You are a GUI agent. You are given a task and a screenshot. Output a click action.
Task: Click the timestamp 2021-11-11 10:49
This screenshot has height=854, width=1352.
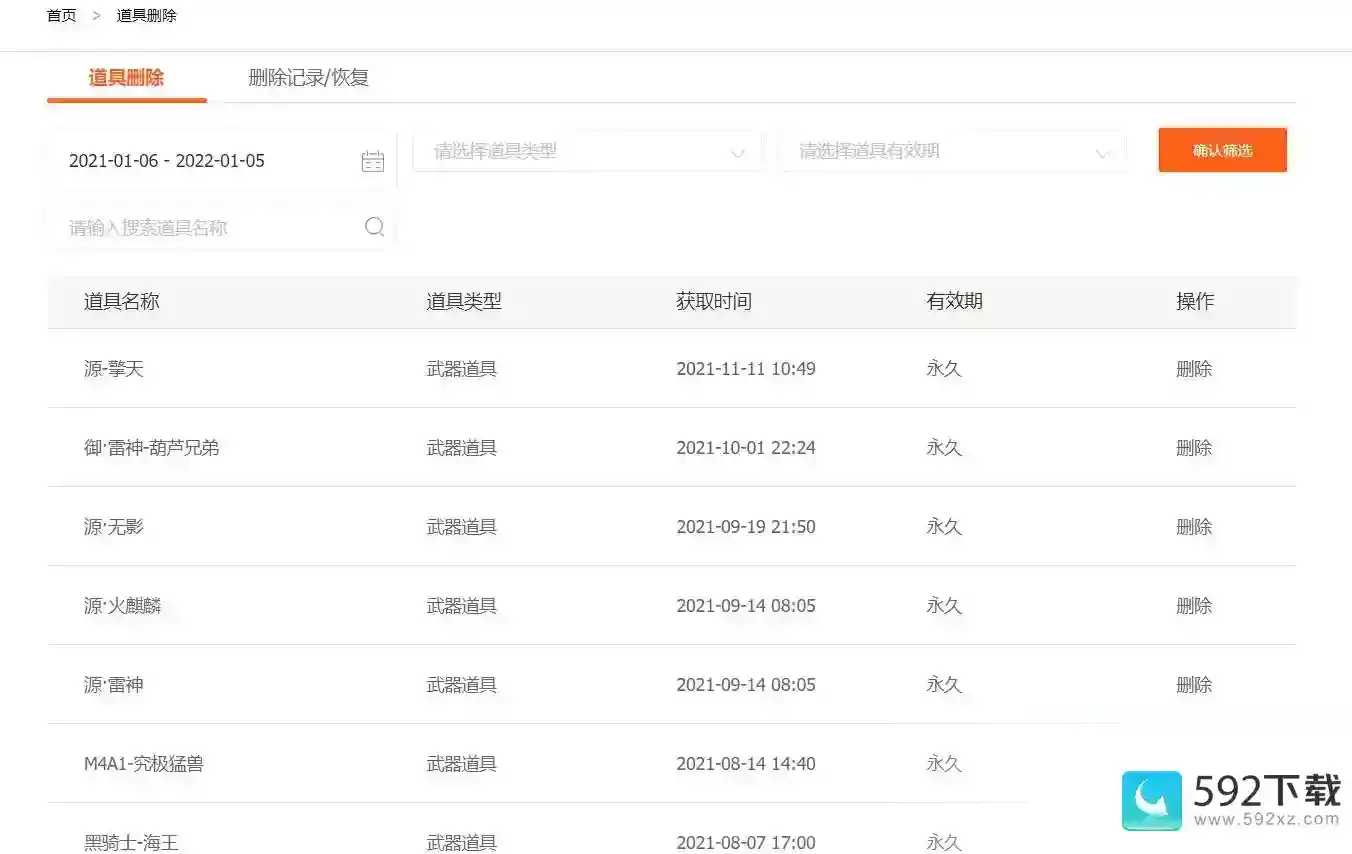(x=746, y=369)
